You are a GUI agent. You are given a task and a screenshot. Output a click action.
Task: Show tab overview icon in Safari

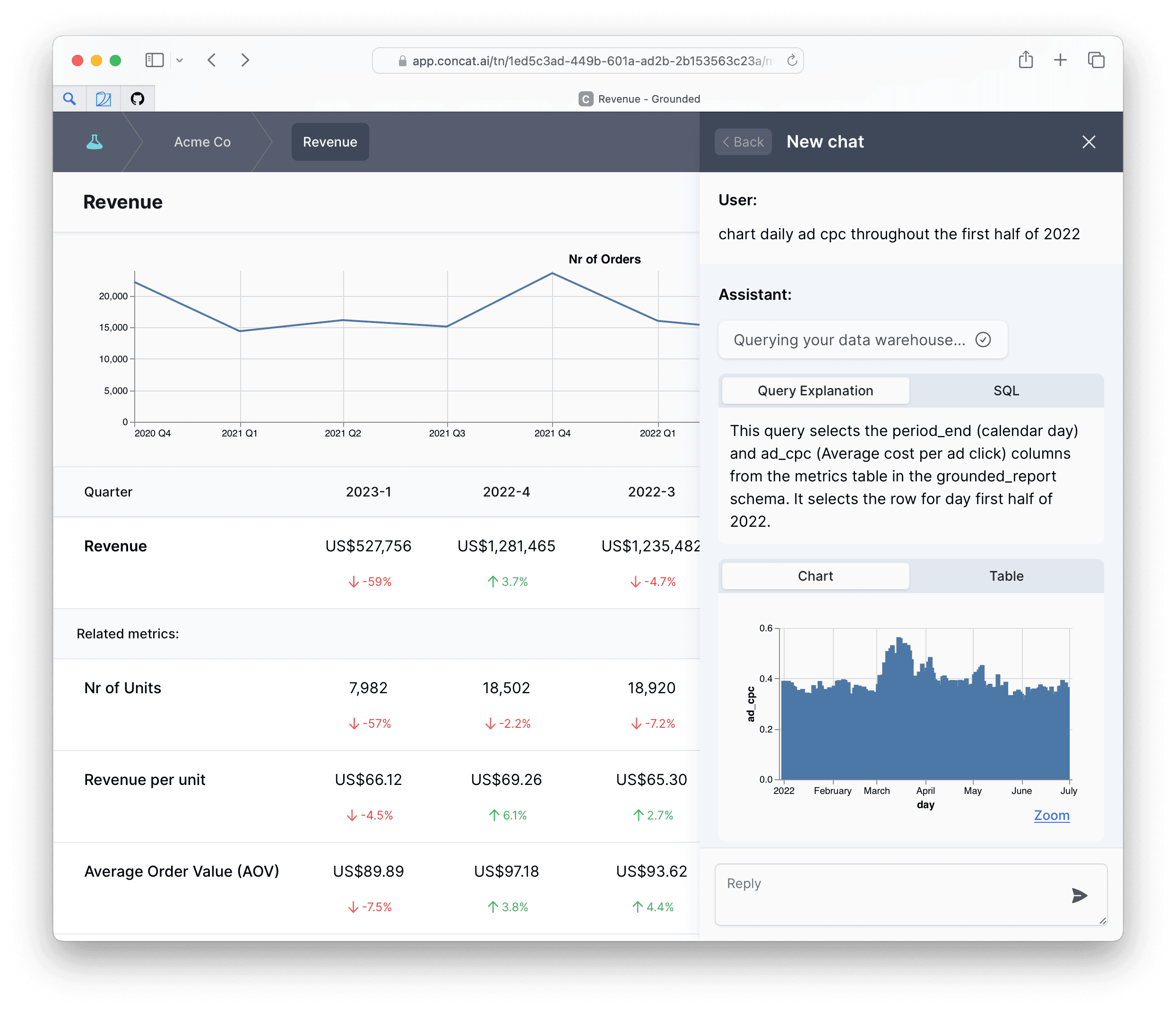(x=1095, y=60)
